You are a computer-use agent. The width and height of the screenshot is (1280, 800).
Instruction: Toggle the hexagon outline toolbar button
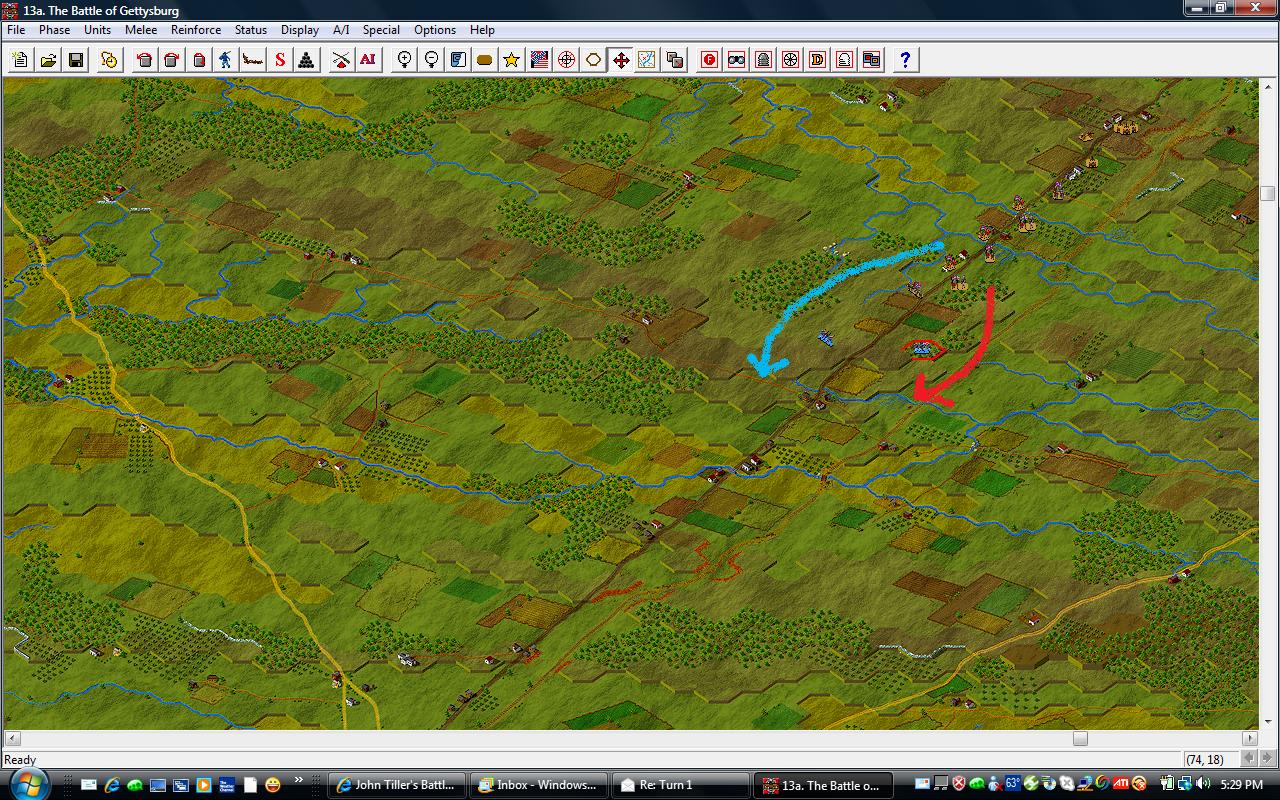pyautogui.click(x=593, y=60)
